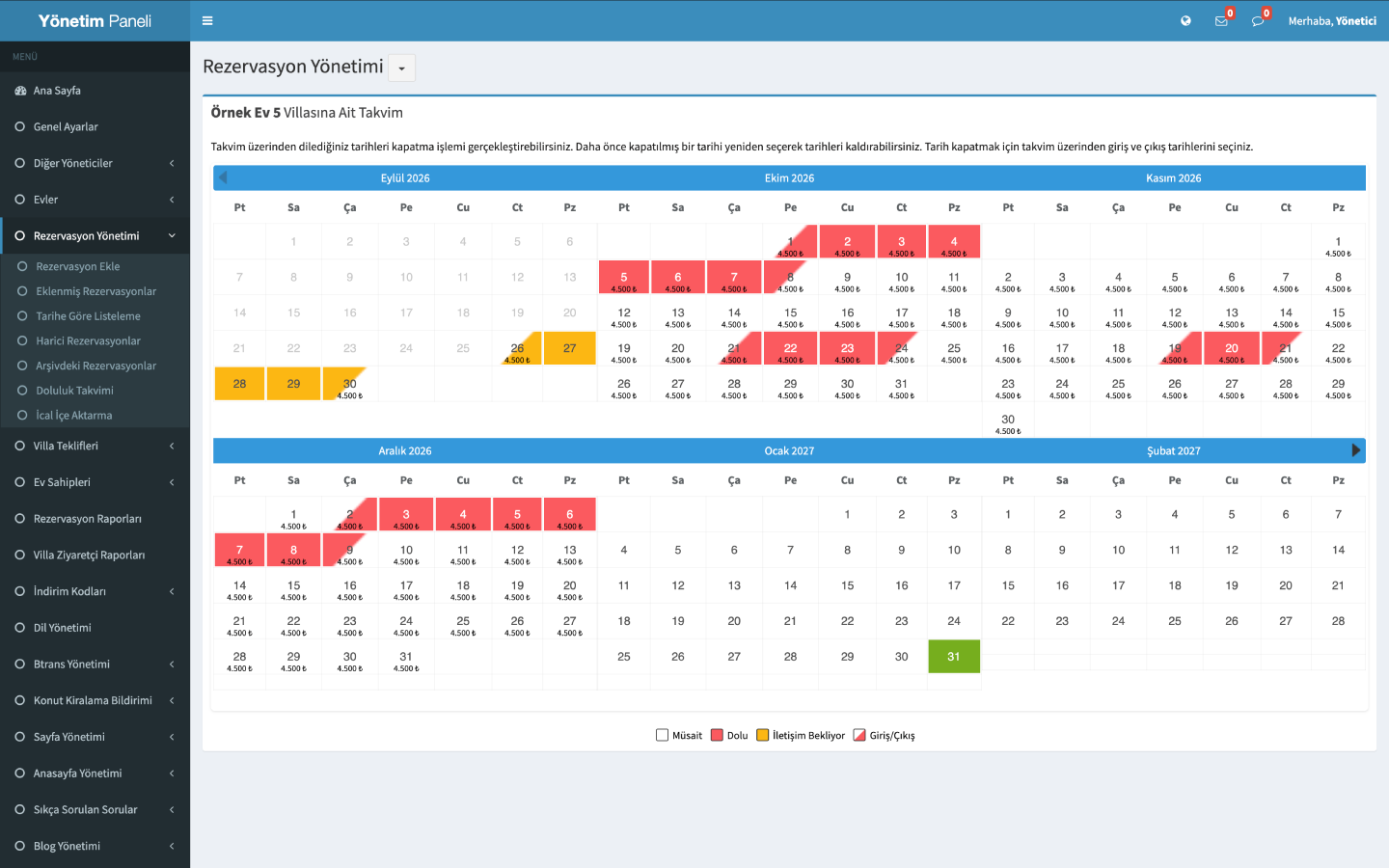This screenshot has height=868, width=1389.
Task: Expand the Diğer Yöneticiler menu chevron
Action: 172,163
